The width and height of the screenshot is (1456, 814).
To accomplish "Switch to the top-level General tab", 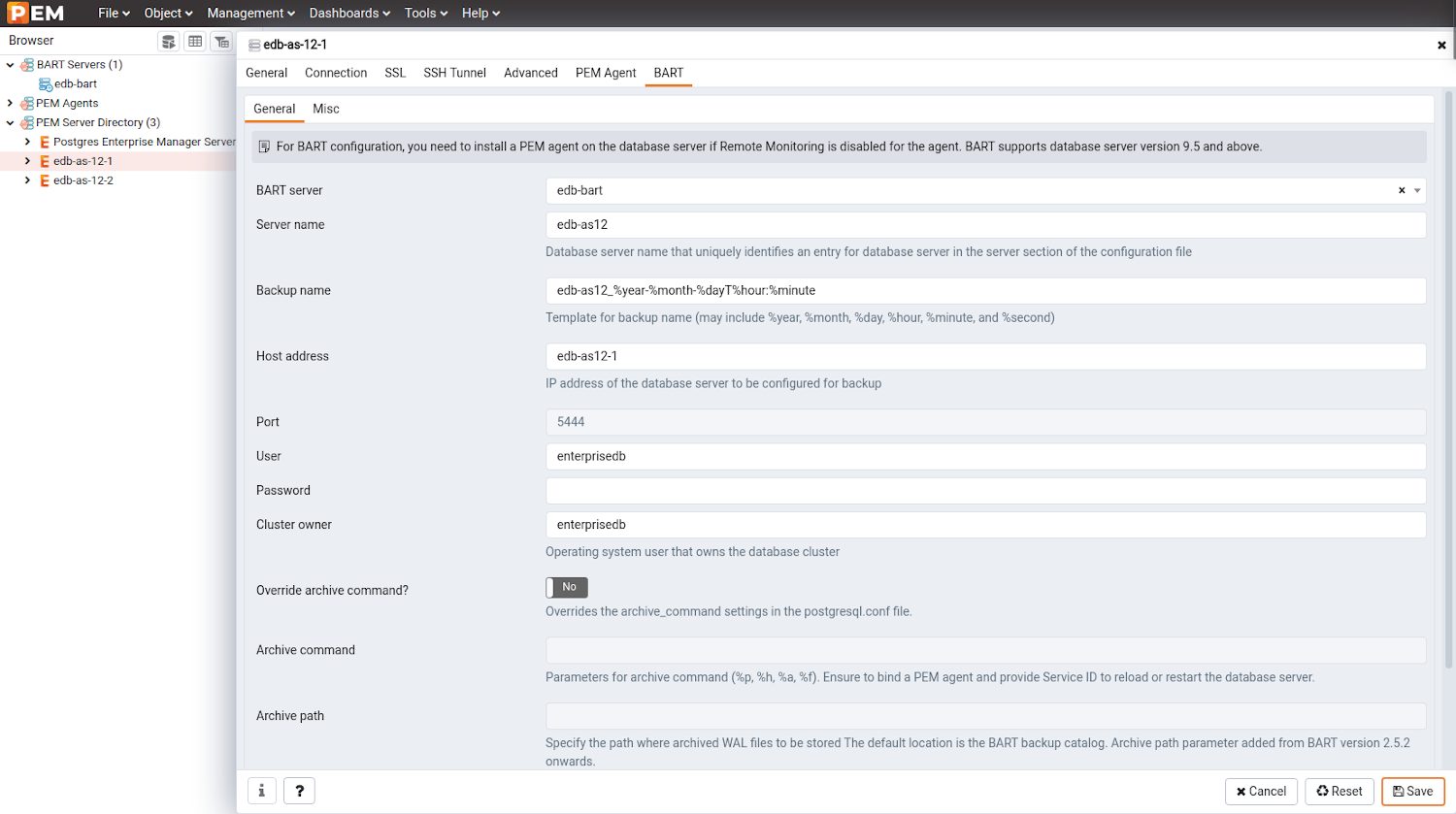I will 267,73.
